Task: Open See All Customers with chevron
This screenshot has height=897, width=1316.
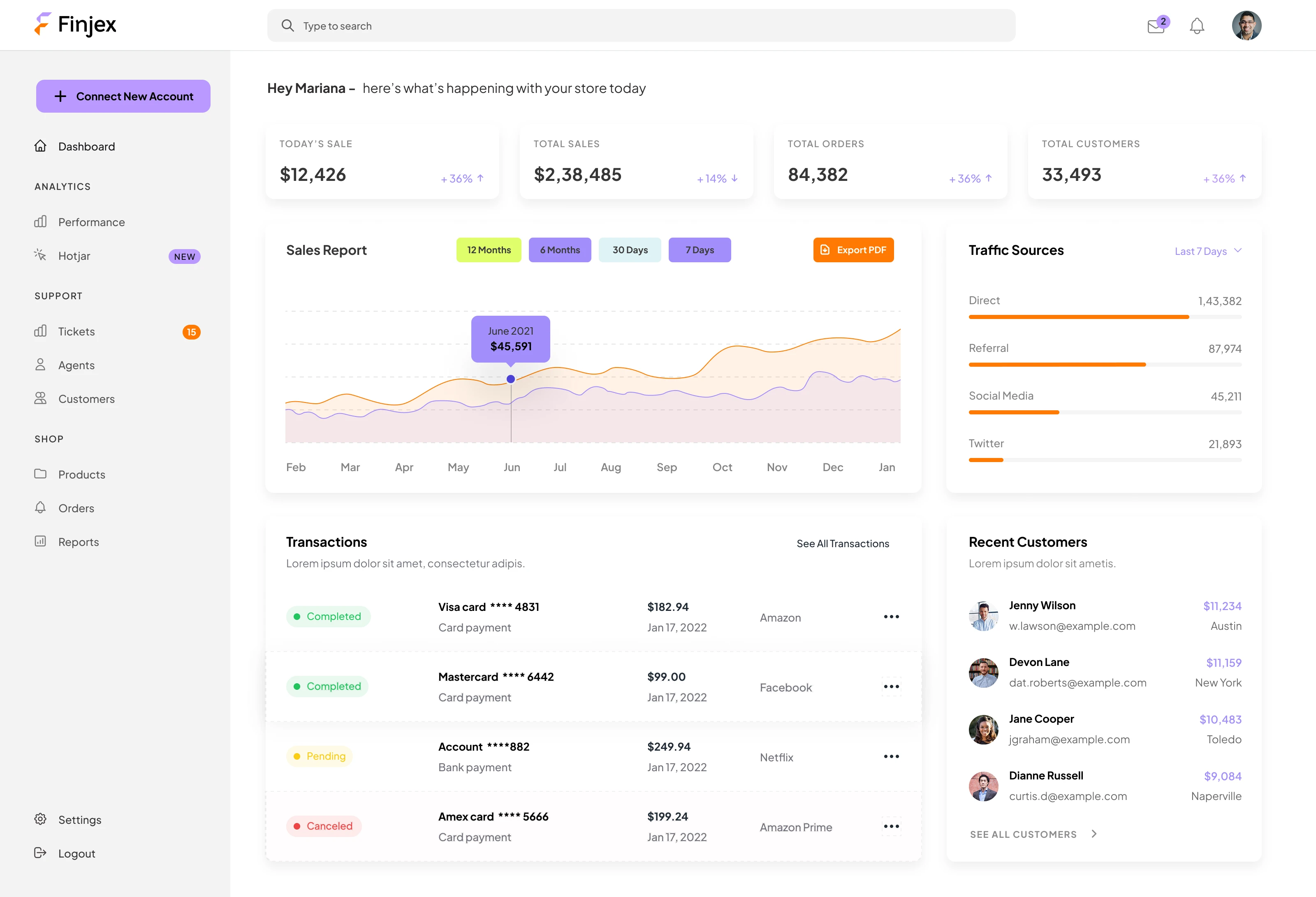Action: tap(1033, 834)
